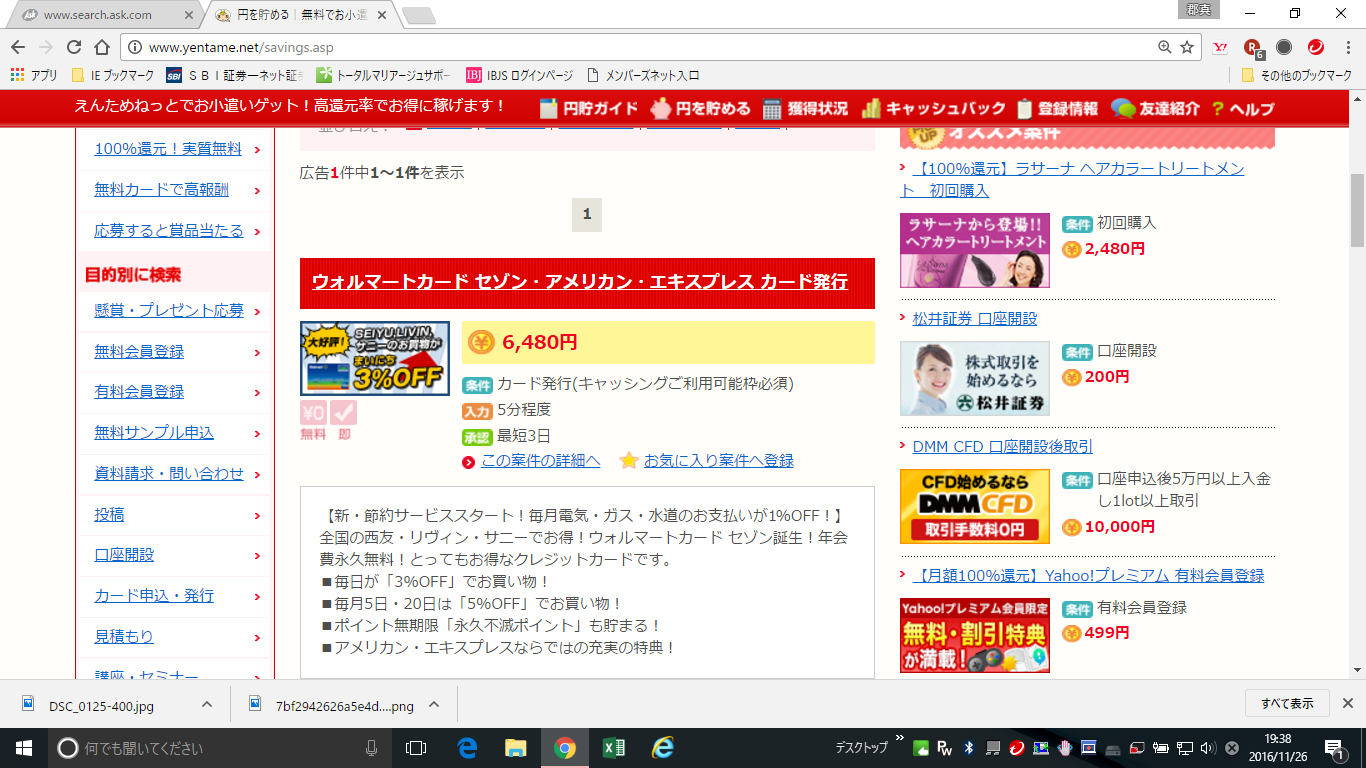Open DMM CFD 口座開設後取引 link

pyautogui.click(x=1002, y=447)
